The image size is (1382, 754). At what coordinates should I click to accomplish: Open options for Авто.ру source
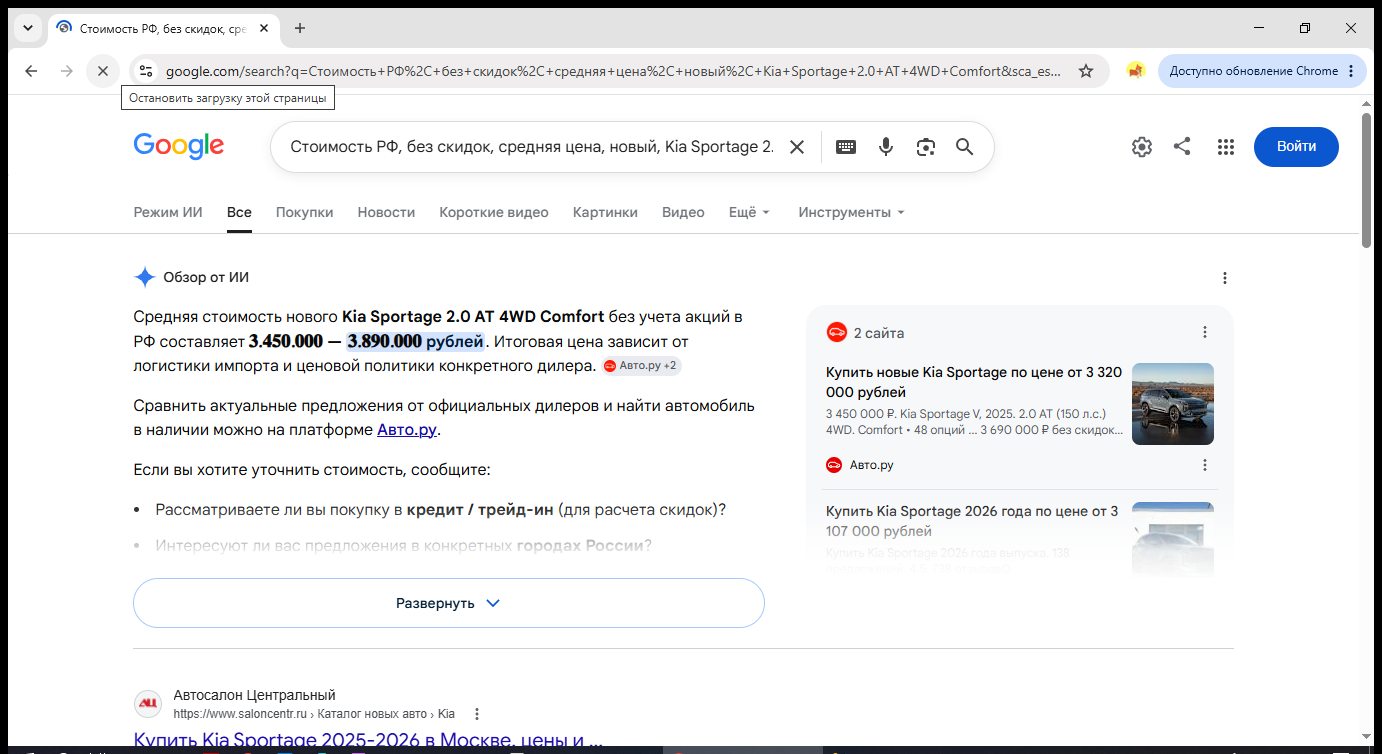tap(1205, 465)
